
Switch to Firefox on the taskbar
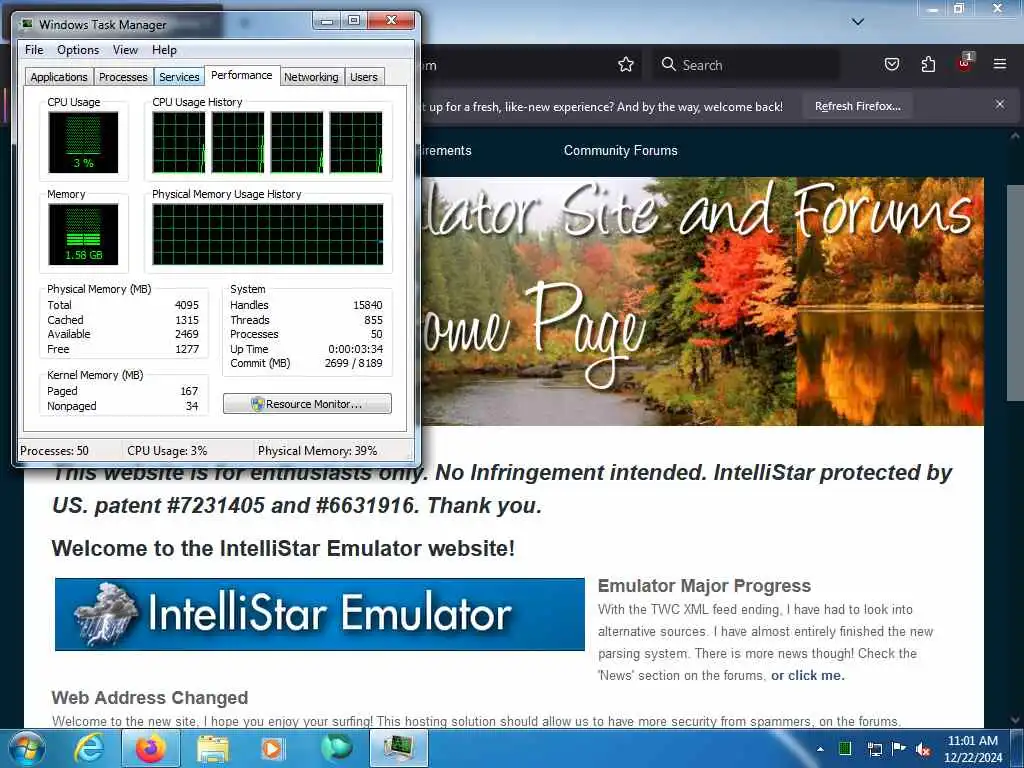[x=150, y=749]
